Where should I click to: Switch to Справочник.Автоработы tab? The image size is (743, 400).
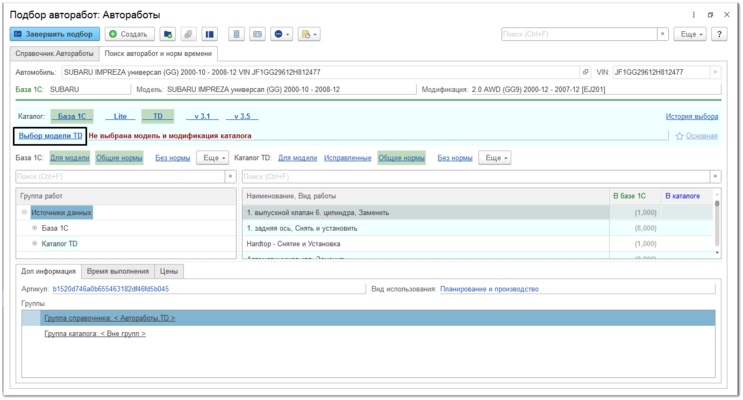coord(54,54)
